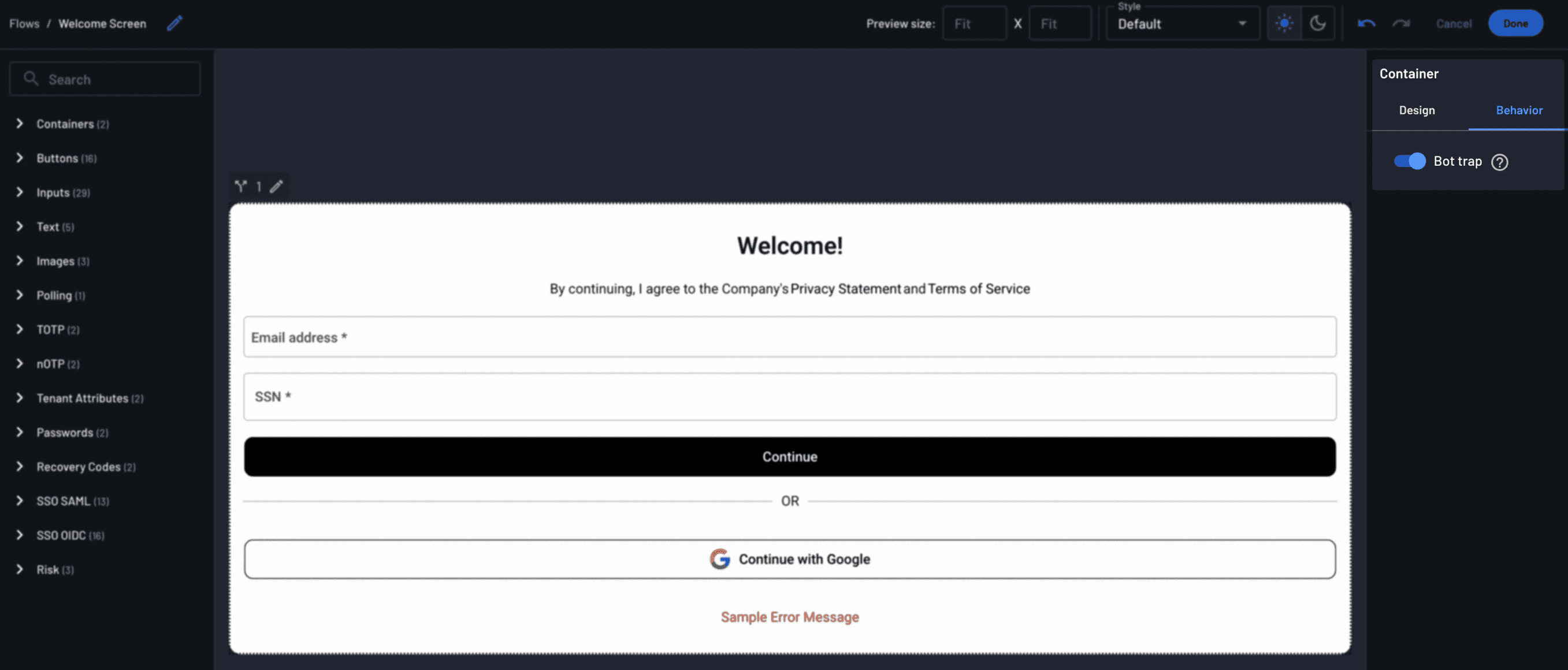Click the Cancel button
1568x670 pixels.
1454,24
